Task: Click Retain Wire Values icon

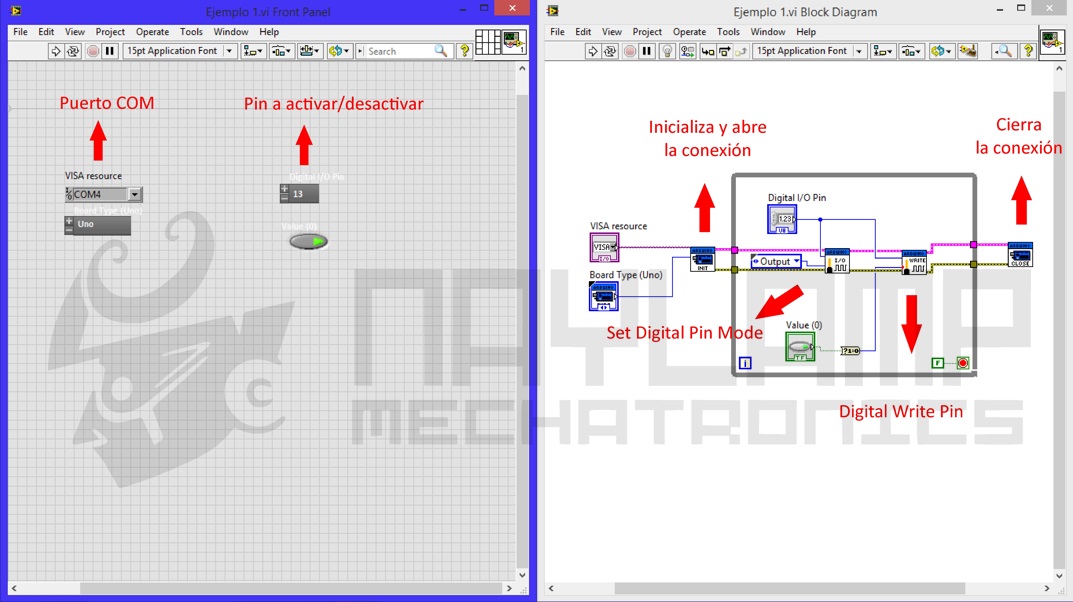Action: [x=688, y=51]
